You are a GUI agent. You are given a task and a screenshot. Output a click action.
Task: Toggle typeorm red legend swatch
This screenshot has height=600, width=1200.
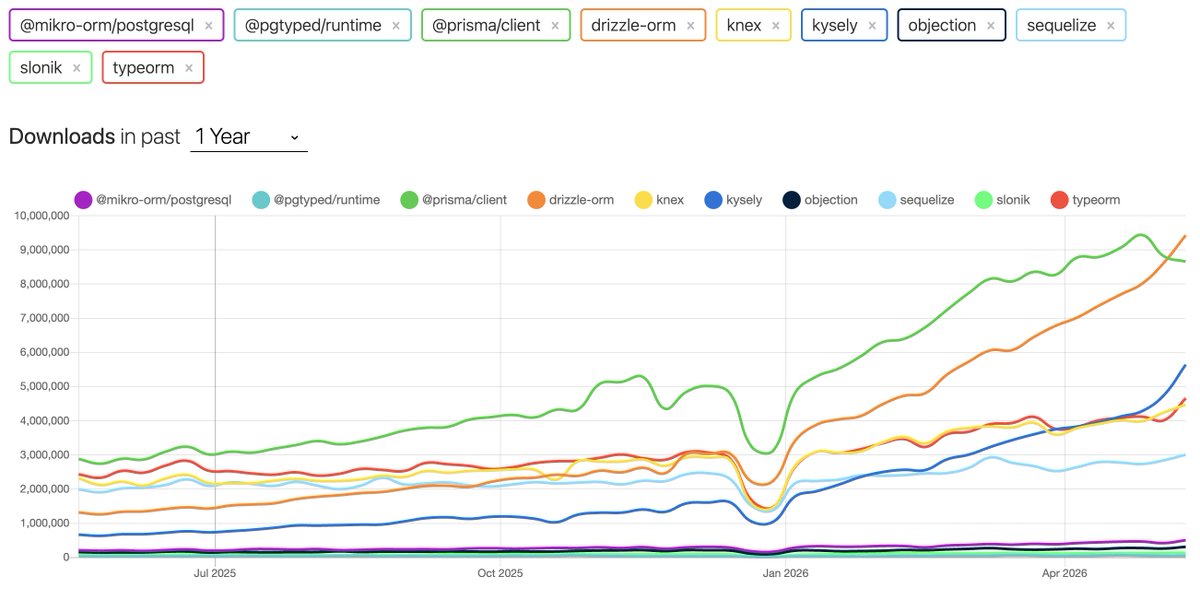click(x=1059, y=200)
